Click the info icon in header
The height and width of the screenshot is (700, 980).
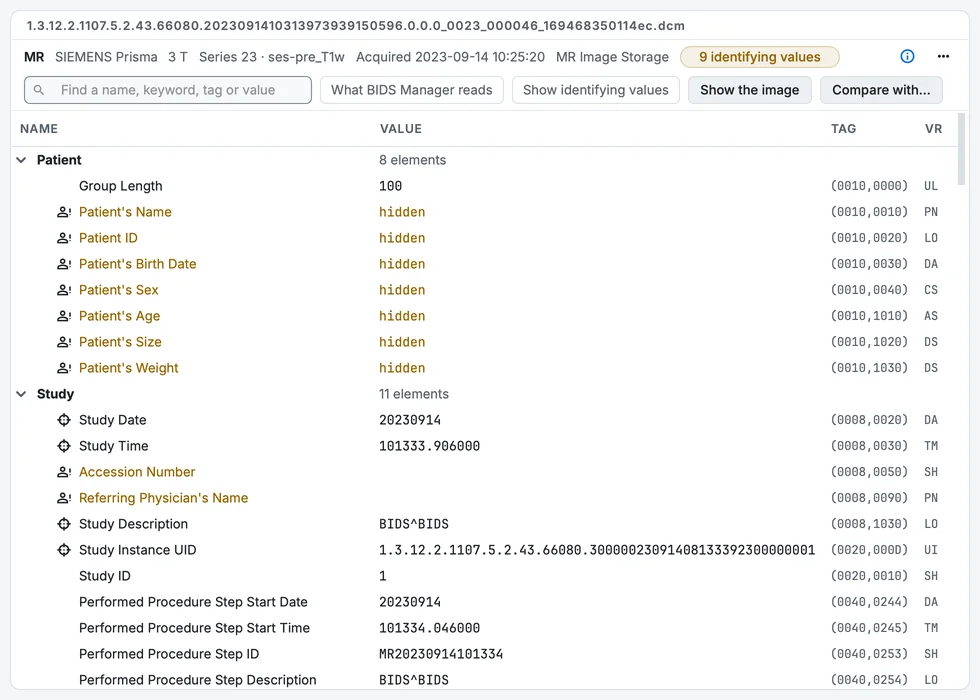coord(907,57)
